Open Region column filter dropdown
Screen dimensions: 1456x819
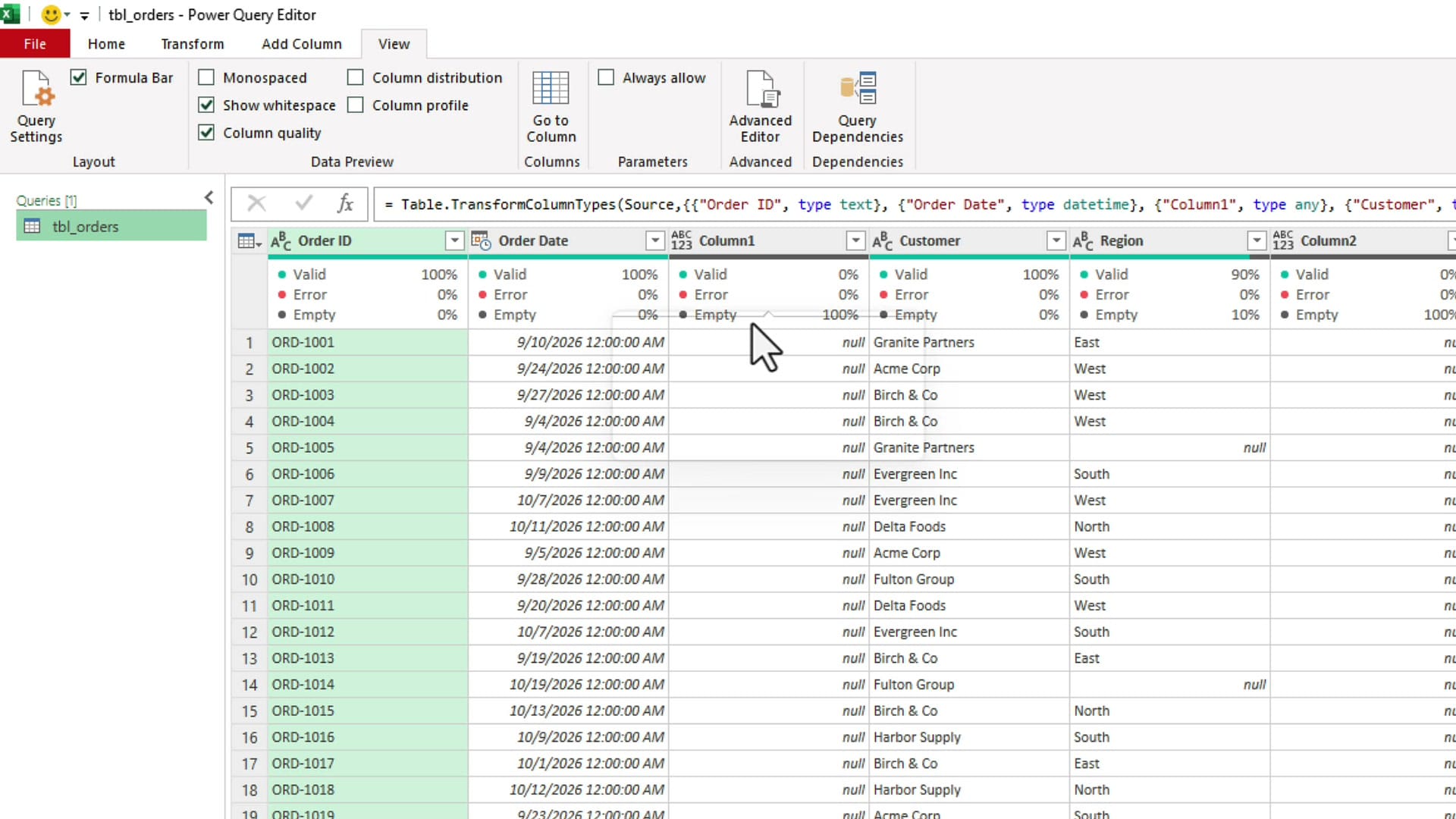(x=1257, y=241)
